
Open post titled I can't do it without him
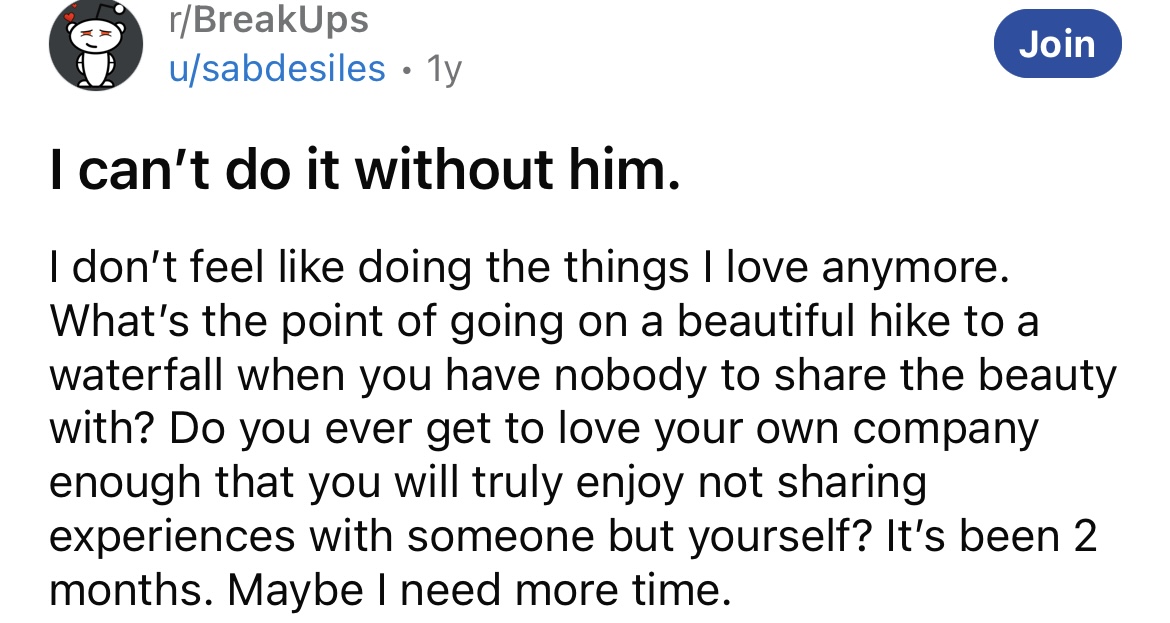point(365,170)
